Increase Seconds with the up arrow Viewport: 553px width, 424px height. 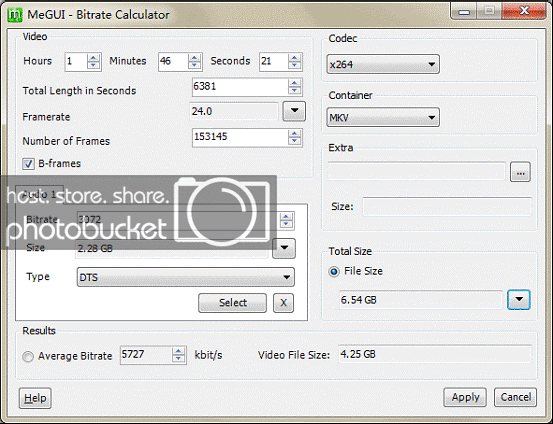294,58
